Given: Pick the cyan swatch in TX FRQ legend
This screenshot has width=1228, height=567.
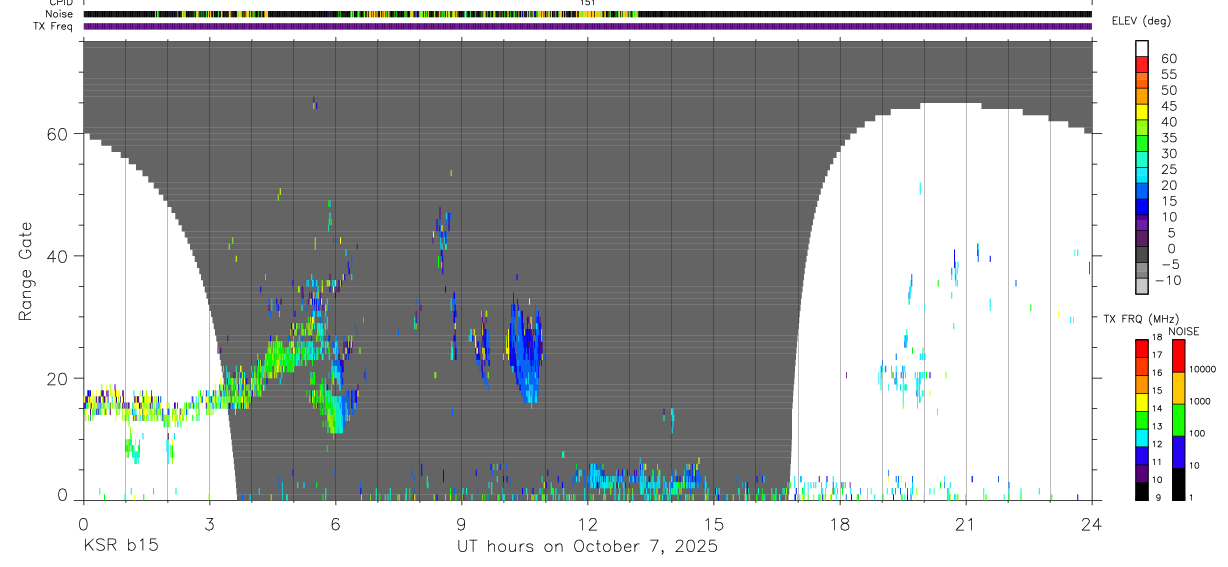Looking at the screenshot, I should pos(1142,438).
